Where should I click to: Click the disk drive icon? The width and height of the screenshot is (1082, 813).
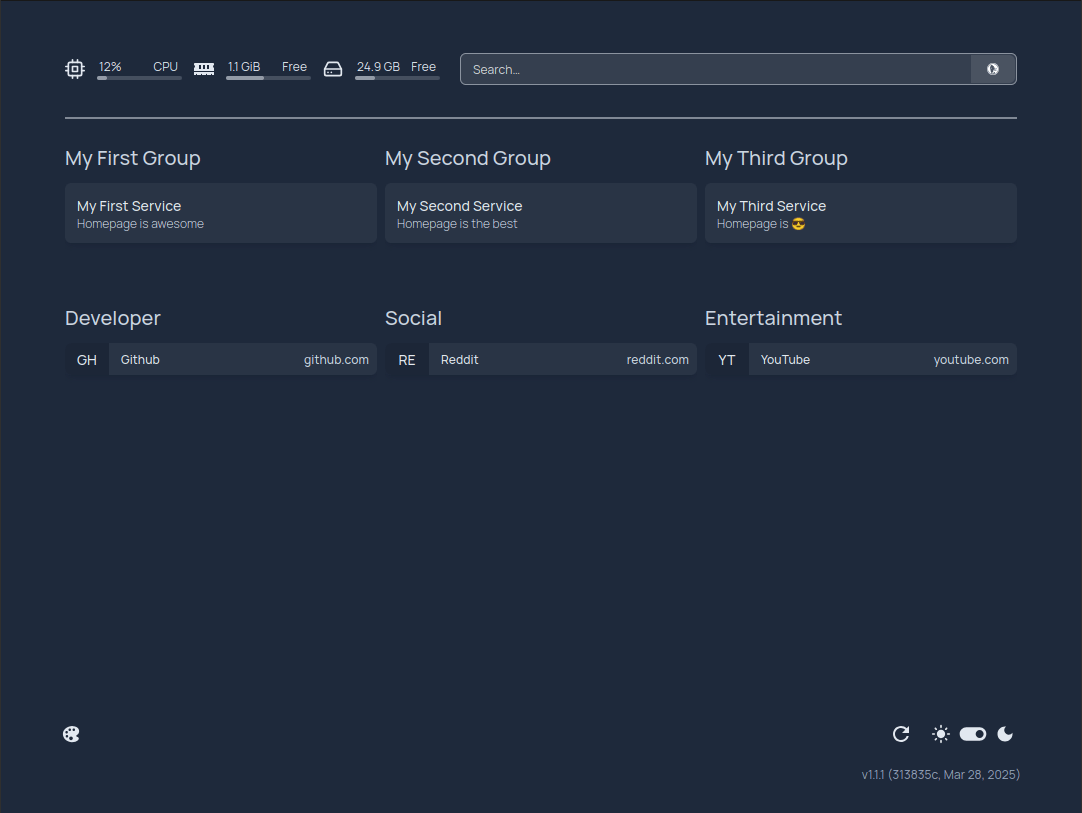pyautogui.click(x=333, y=69)
